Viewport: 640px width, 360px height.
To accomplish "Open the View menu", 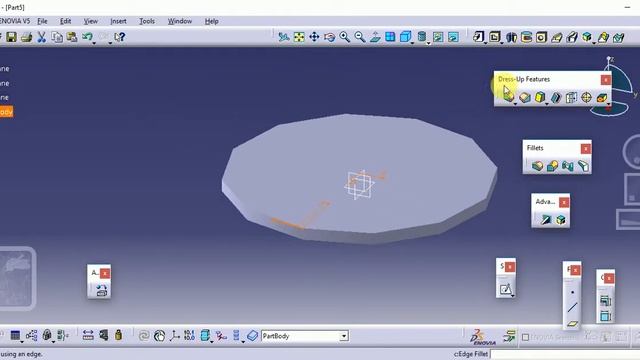I will click(x=91, y=21).
